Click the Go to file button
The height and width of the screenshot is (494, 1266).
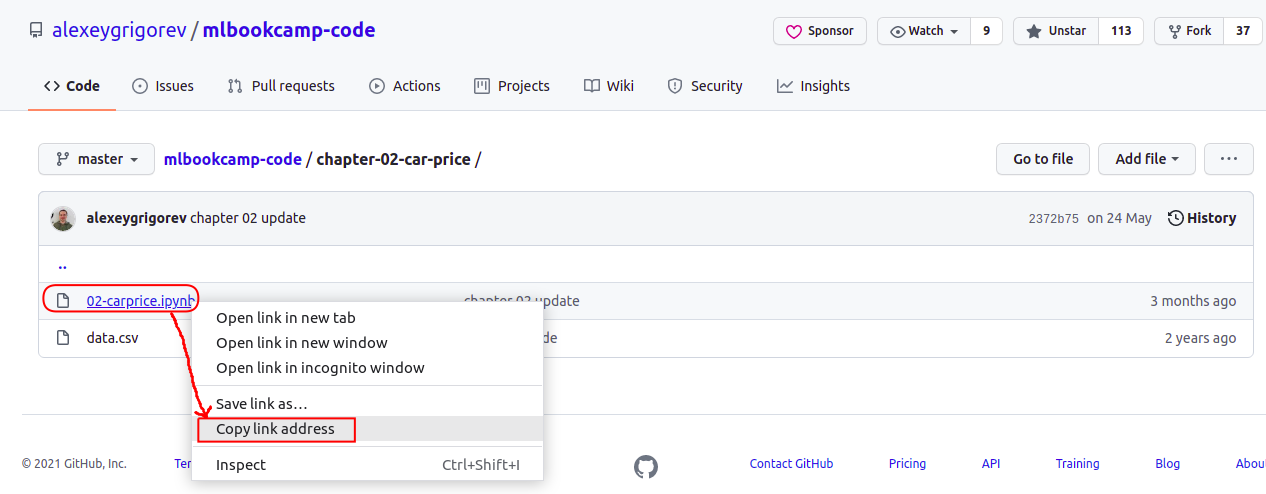(1043, 159)
